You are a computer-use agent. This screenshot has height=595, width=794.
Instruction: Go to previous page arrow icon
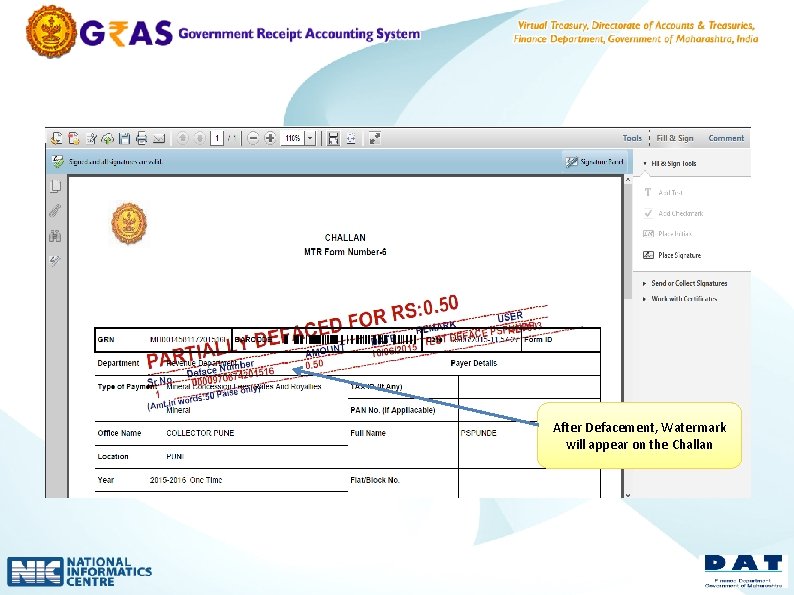tap(183, 138)
